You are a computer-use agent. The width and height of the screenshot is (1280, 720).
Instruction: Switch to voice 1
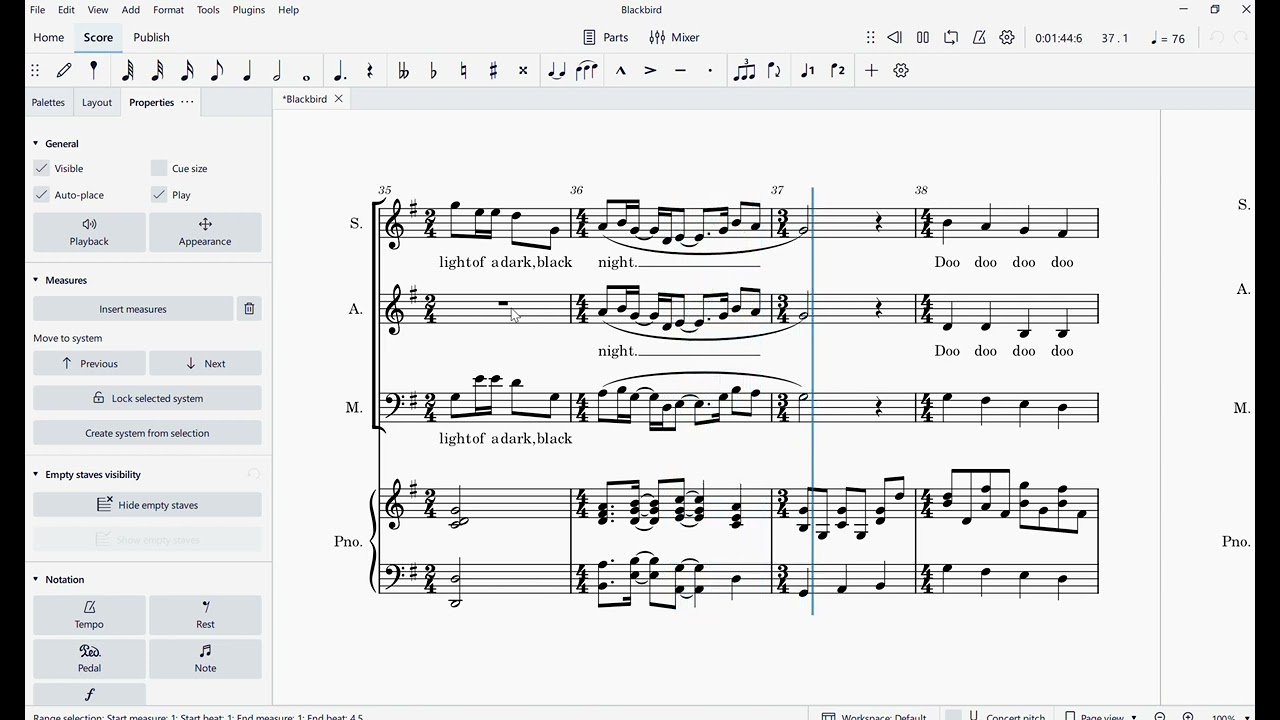(808, 71)
